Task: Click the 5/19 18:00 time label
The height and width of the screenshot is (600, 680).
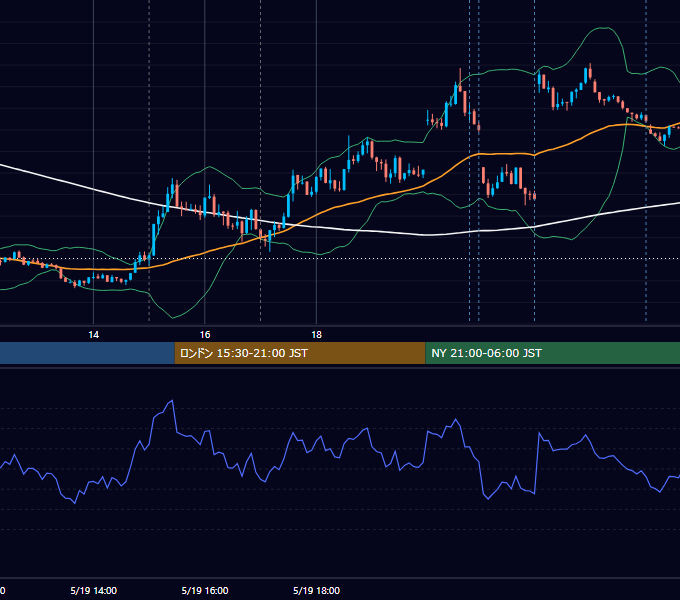Action: coord(317,590)
